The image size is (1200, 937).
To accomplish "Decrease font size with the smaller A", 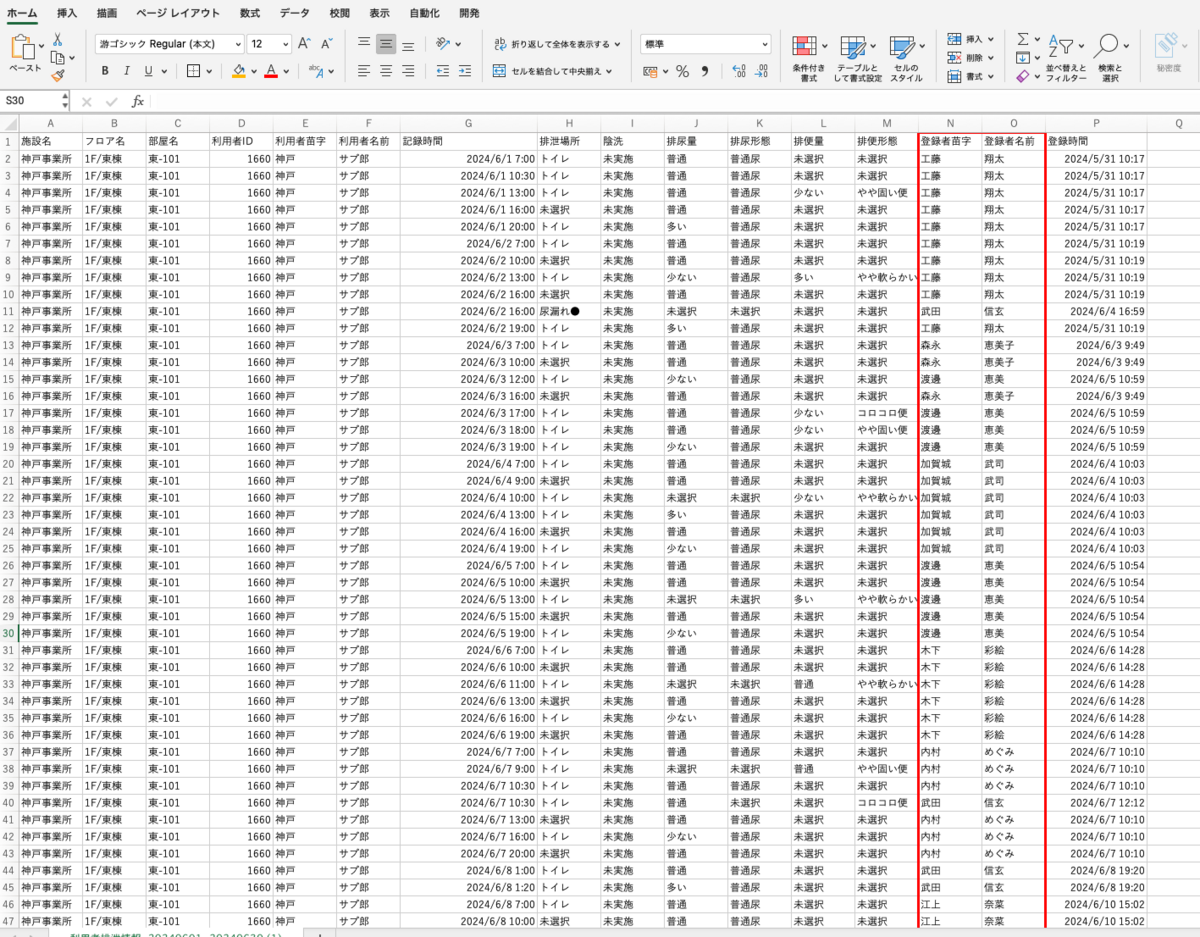I will [327, 44].
